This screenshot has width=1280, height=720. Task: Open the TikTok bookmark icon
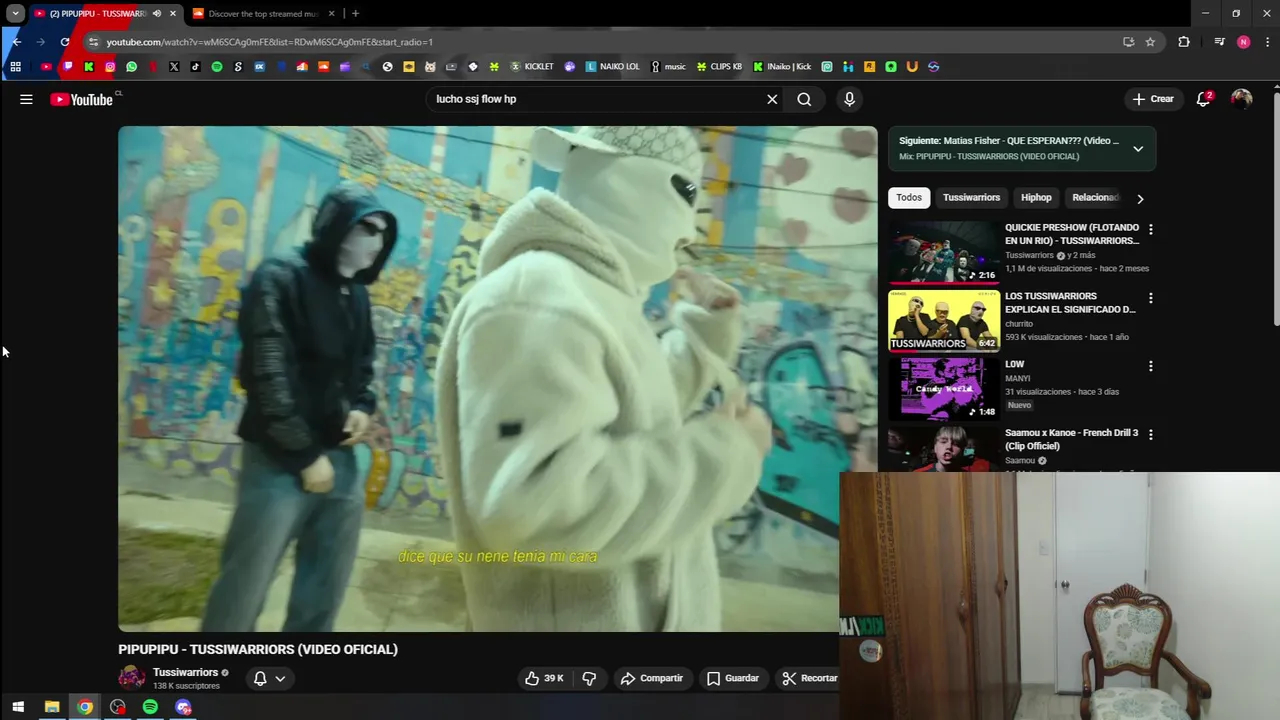click(195, 67)
